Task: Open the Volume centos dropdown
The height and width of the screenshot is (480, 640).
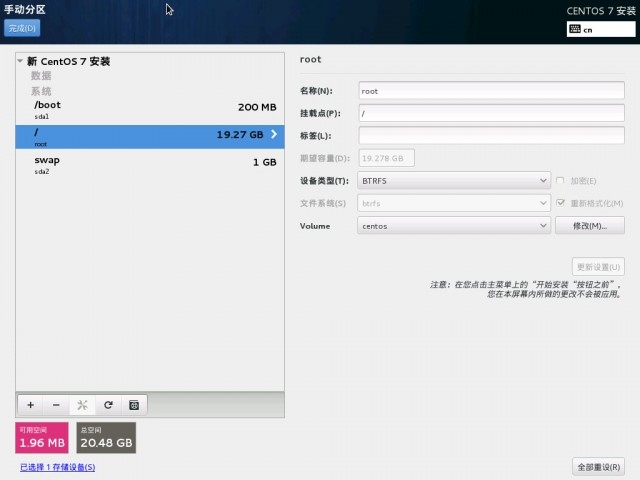Action: [454, 226]
